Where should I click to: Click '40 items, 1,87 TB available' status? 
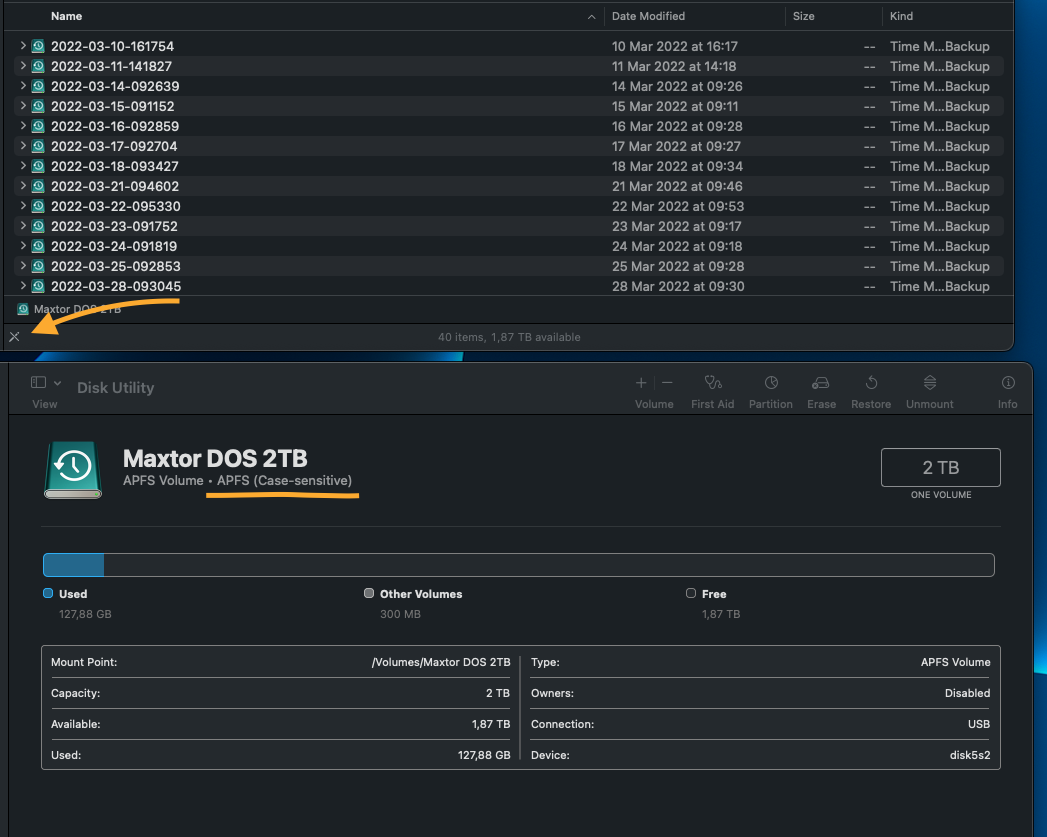coord(509,337)
